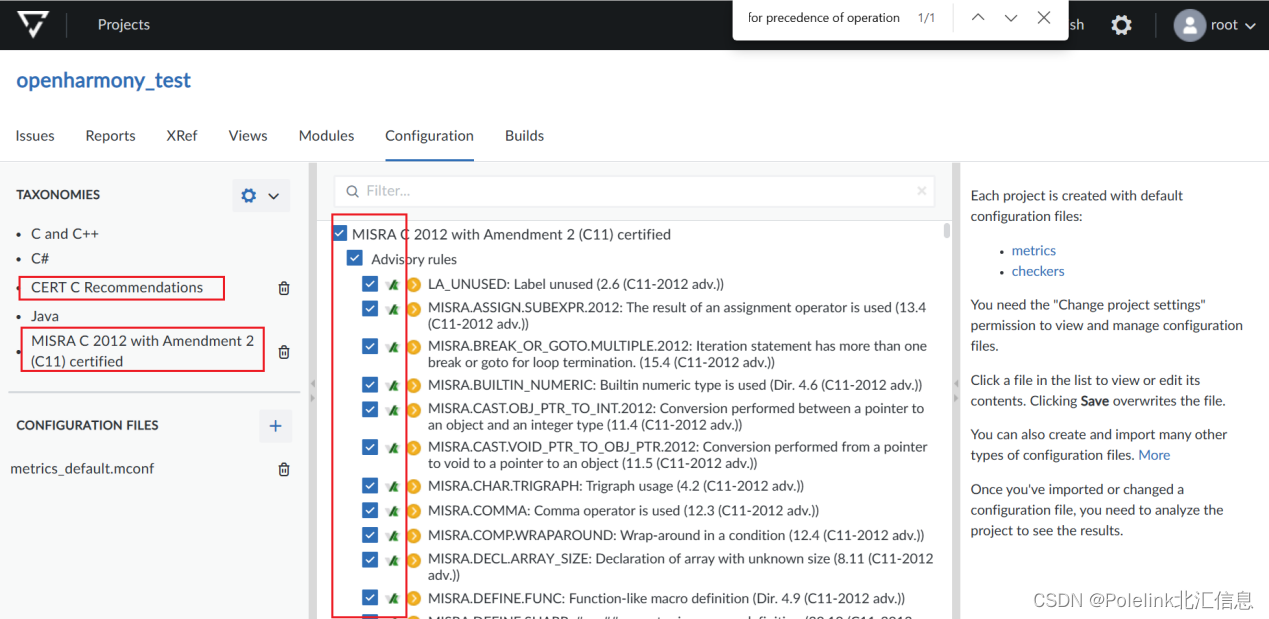The width and height of the screenshot is (1269, 619).
Task: Click the More link in help text
Action: [1154, 455]
